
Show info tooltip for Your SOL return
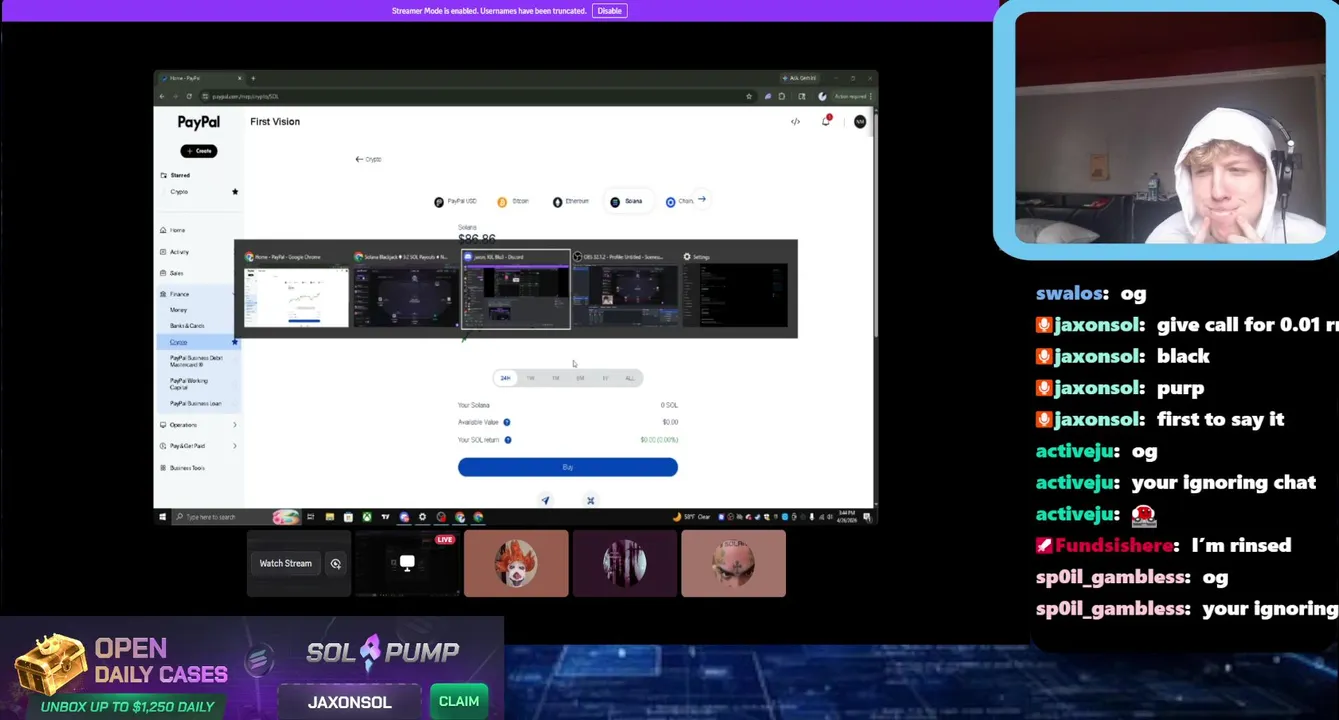[x=508, y=440]
